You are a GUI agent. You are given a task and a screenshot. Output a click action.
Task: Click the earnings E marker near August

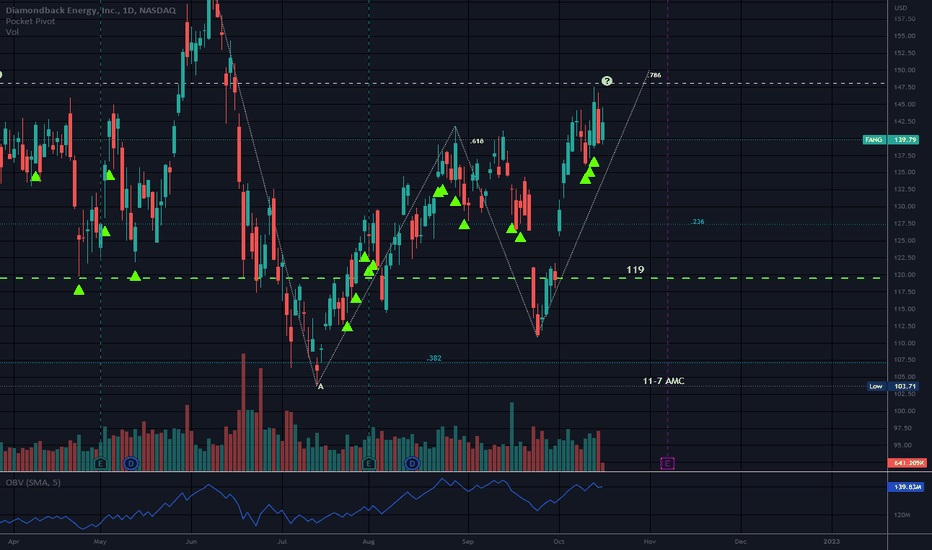(369, 463)
